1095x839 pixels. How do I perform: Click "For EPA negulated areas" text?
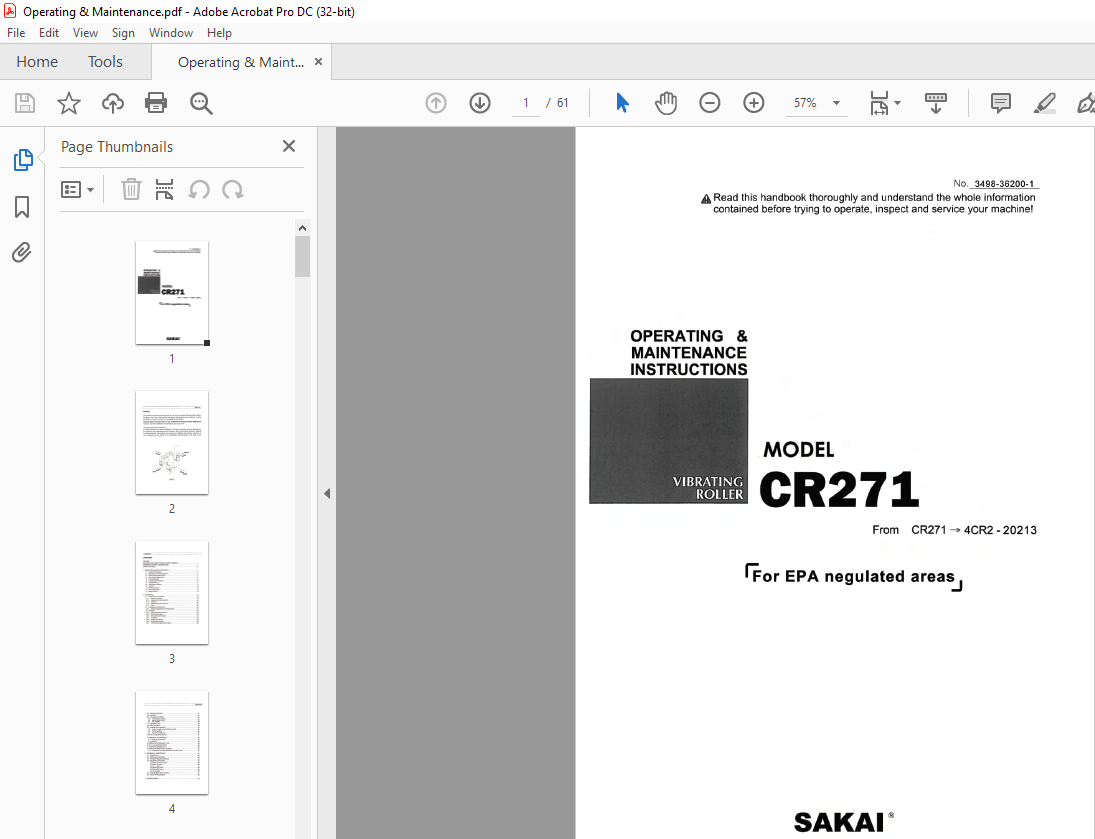[x=853, y=576]
